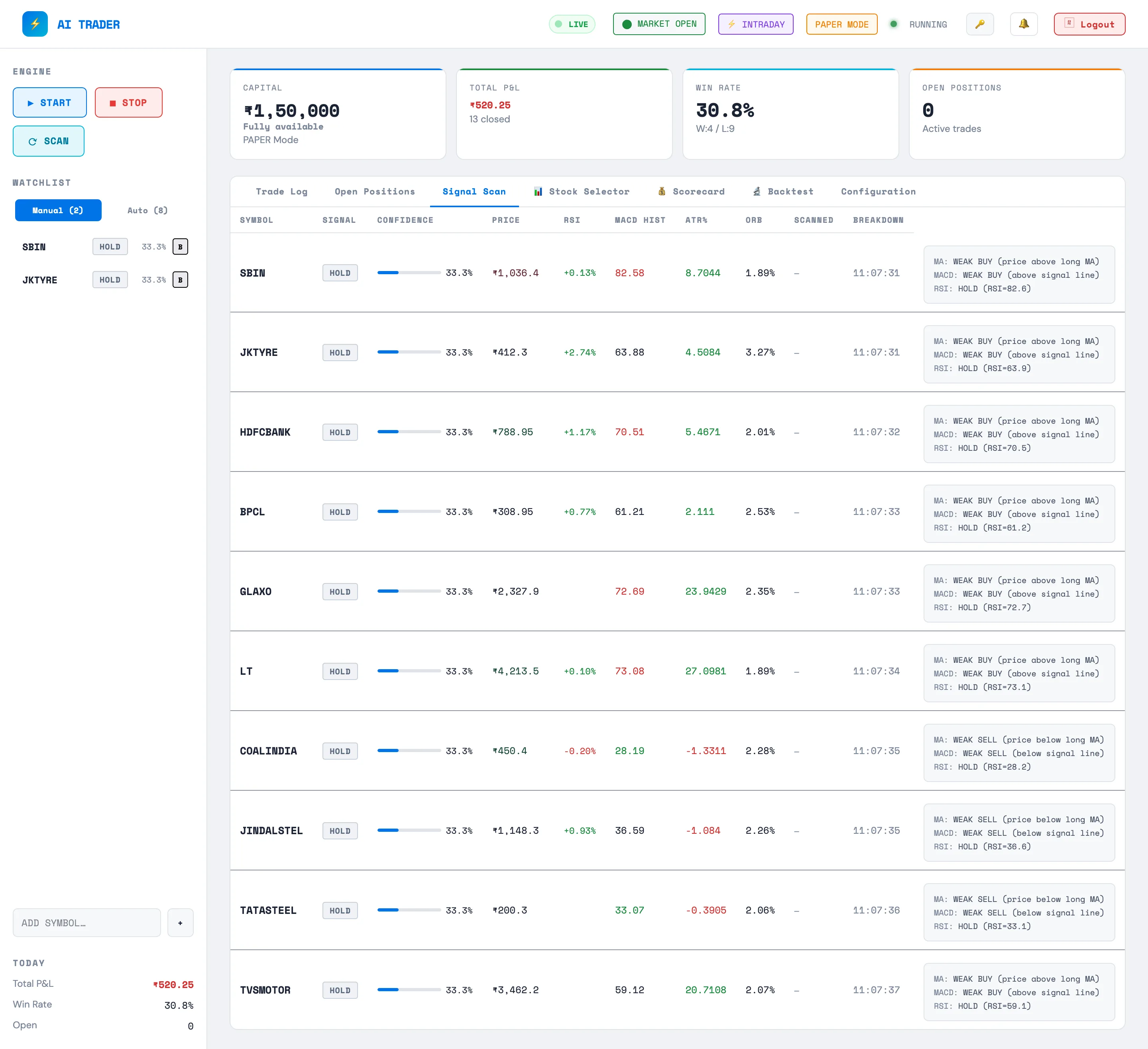Screen dimensions: 1148x1049
Task: Start the trading engine
Action: (49, 102)
